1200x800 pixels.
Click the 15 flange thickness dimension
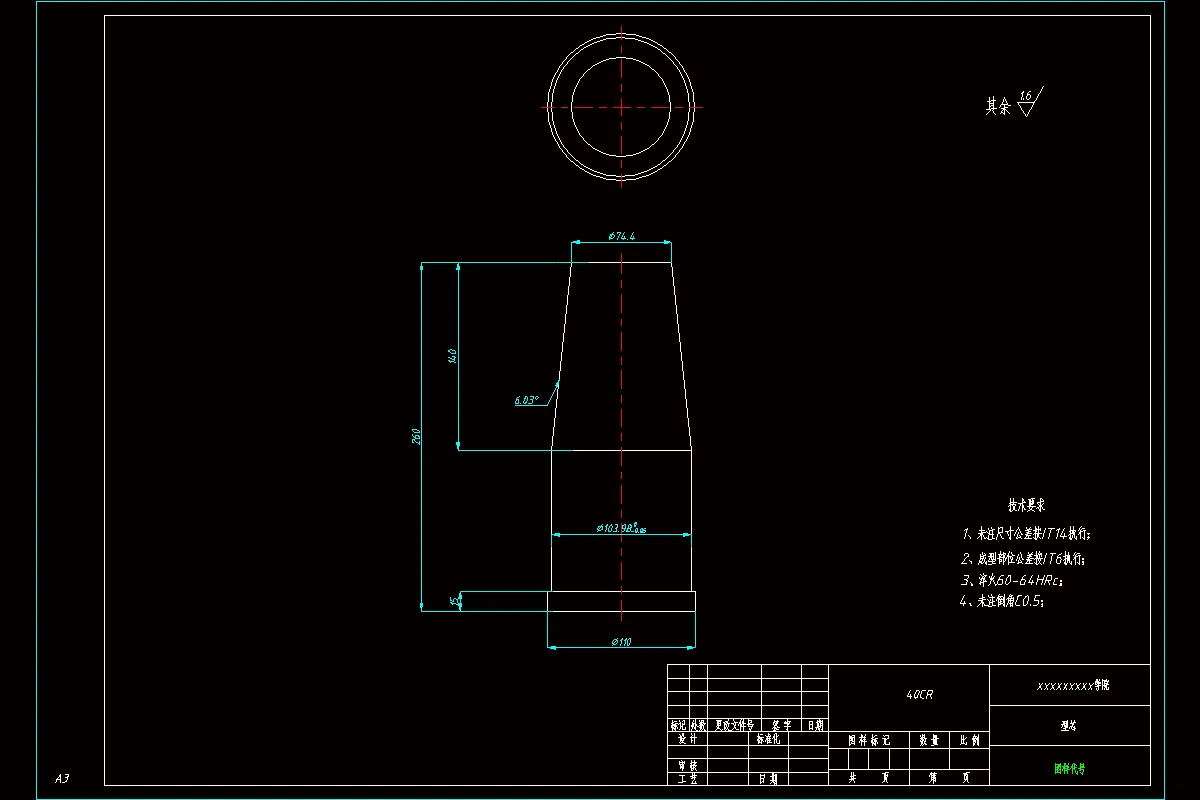point(455,601)
